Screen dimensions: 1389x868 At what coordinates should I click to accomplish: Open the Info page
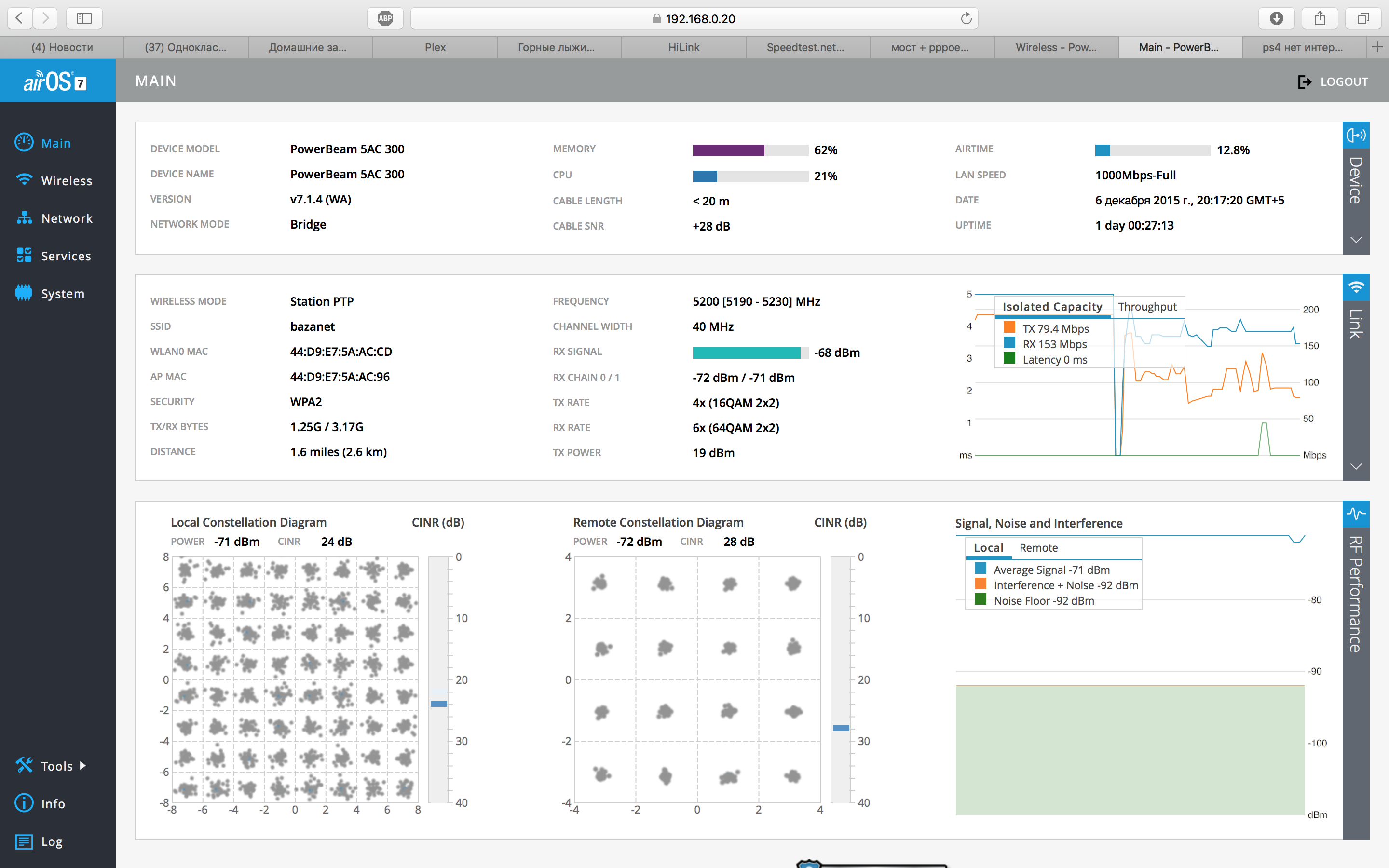(x=40, y=804)
